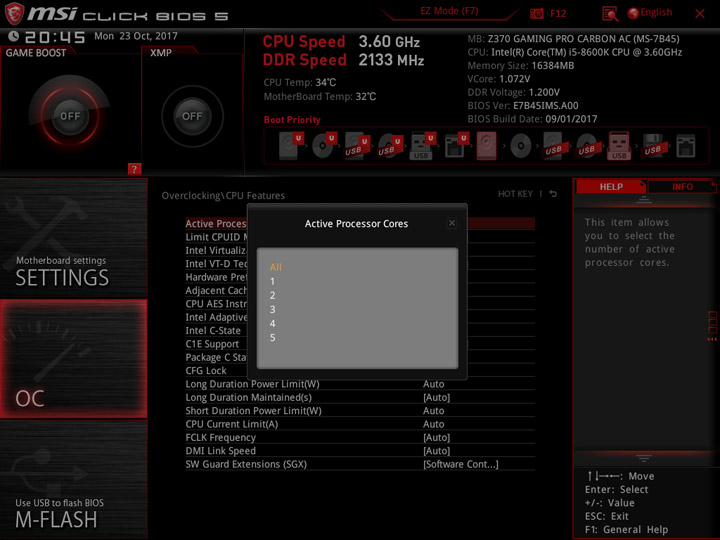Open DMI Link Speed [Auto] value
Screen dimensions: 720x540
coord(436,450)
